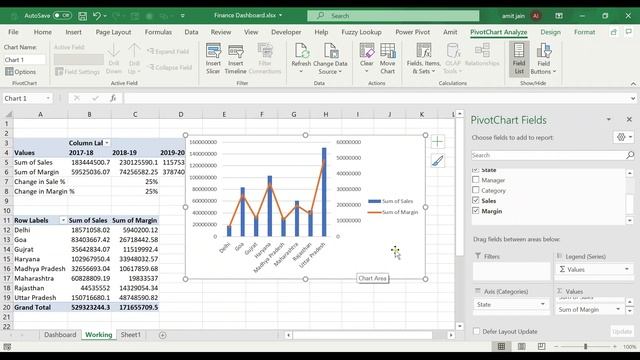The height and width of the screenshot is (360, 640).
Task: Refresh the pivot chart data
Action: point(301,59)
